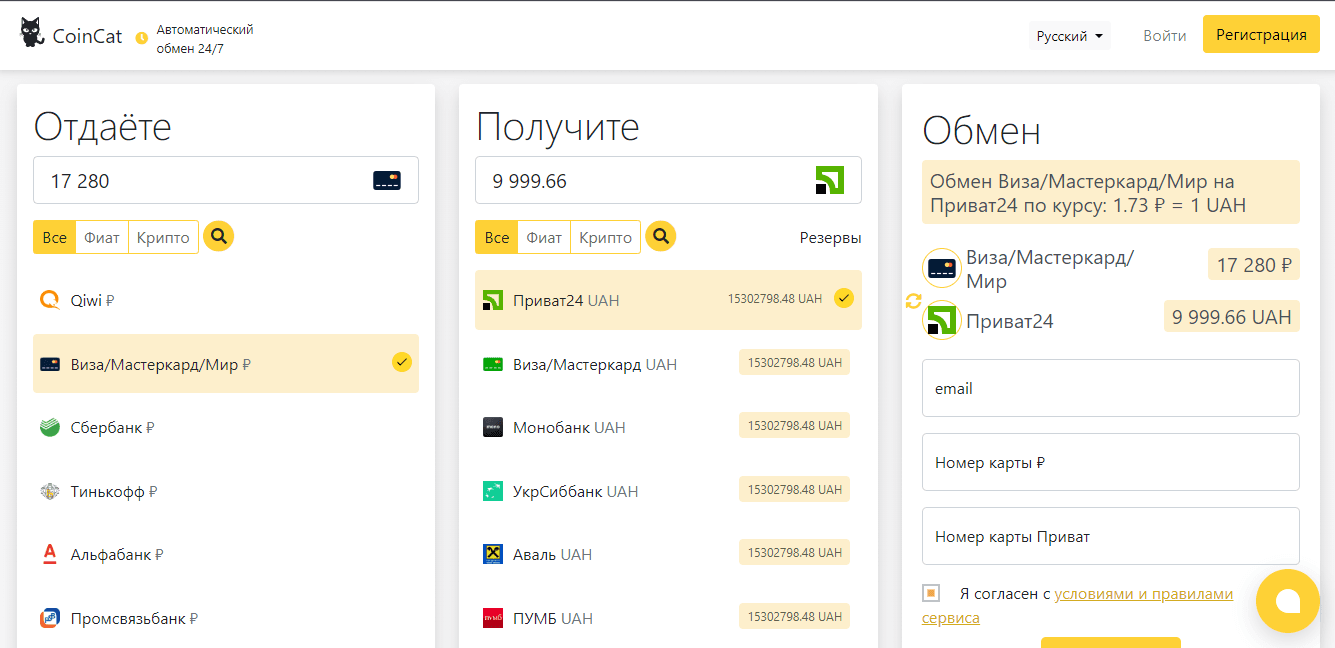Screen dimensions: 1335x648
Task: Open the Русский language dropdown
Action: [1069, 36]
